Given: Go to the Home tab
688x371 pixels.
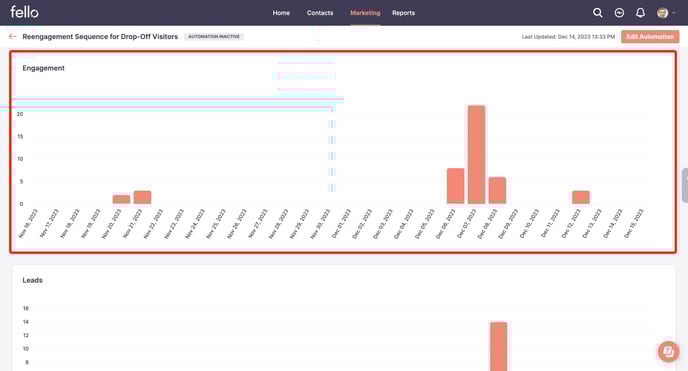Looking at the screenshot, I should [x=281, y=13].
